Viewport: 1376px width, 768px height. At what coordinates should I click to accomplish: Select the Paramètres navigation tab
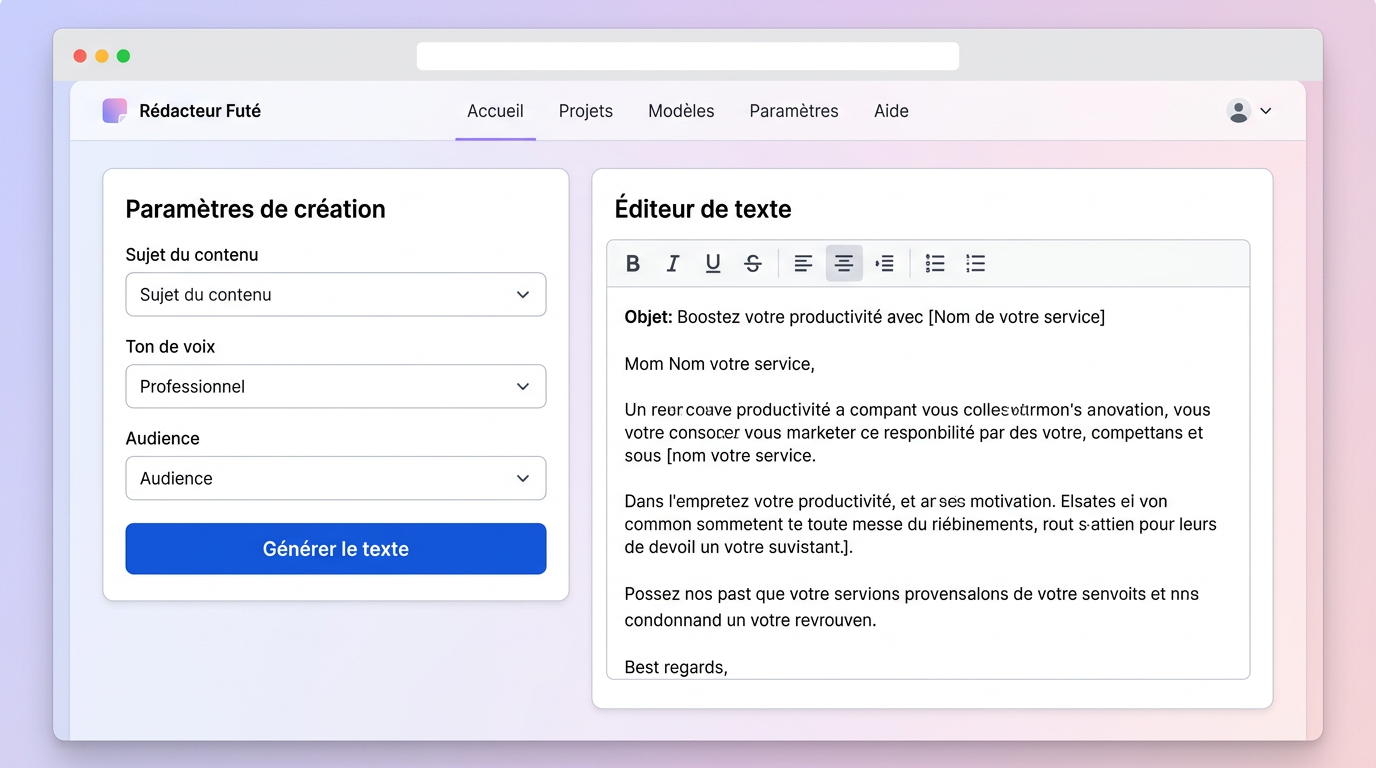(794, 111)
